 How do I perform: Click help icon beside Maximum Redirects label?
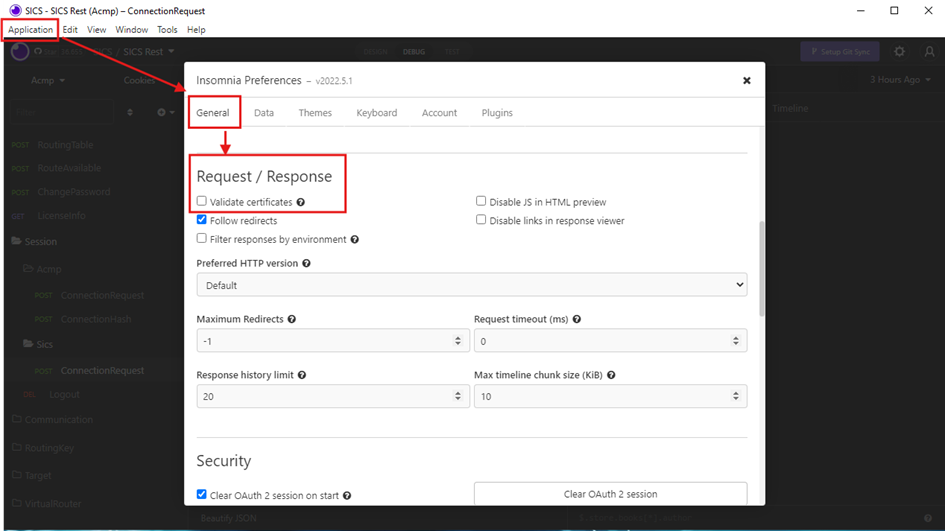(x=292, y=320)
